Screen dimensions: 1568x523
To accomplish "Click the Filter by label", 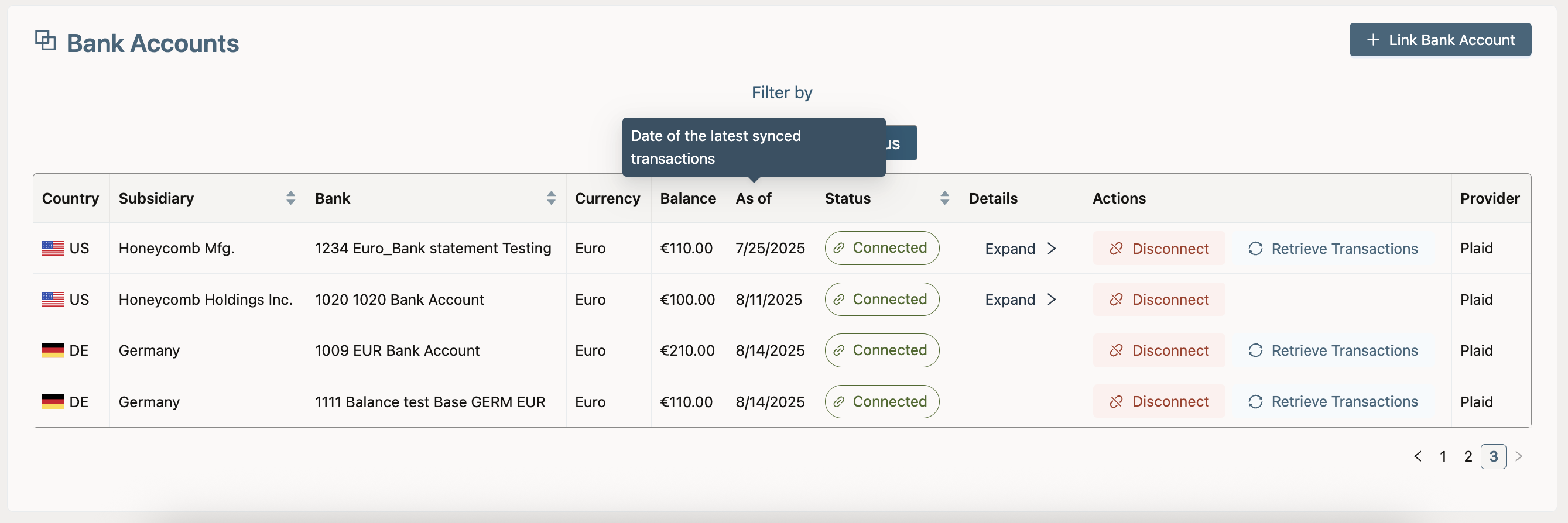I will 782,92.
